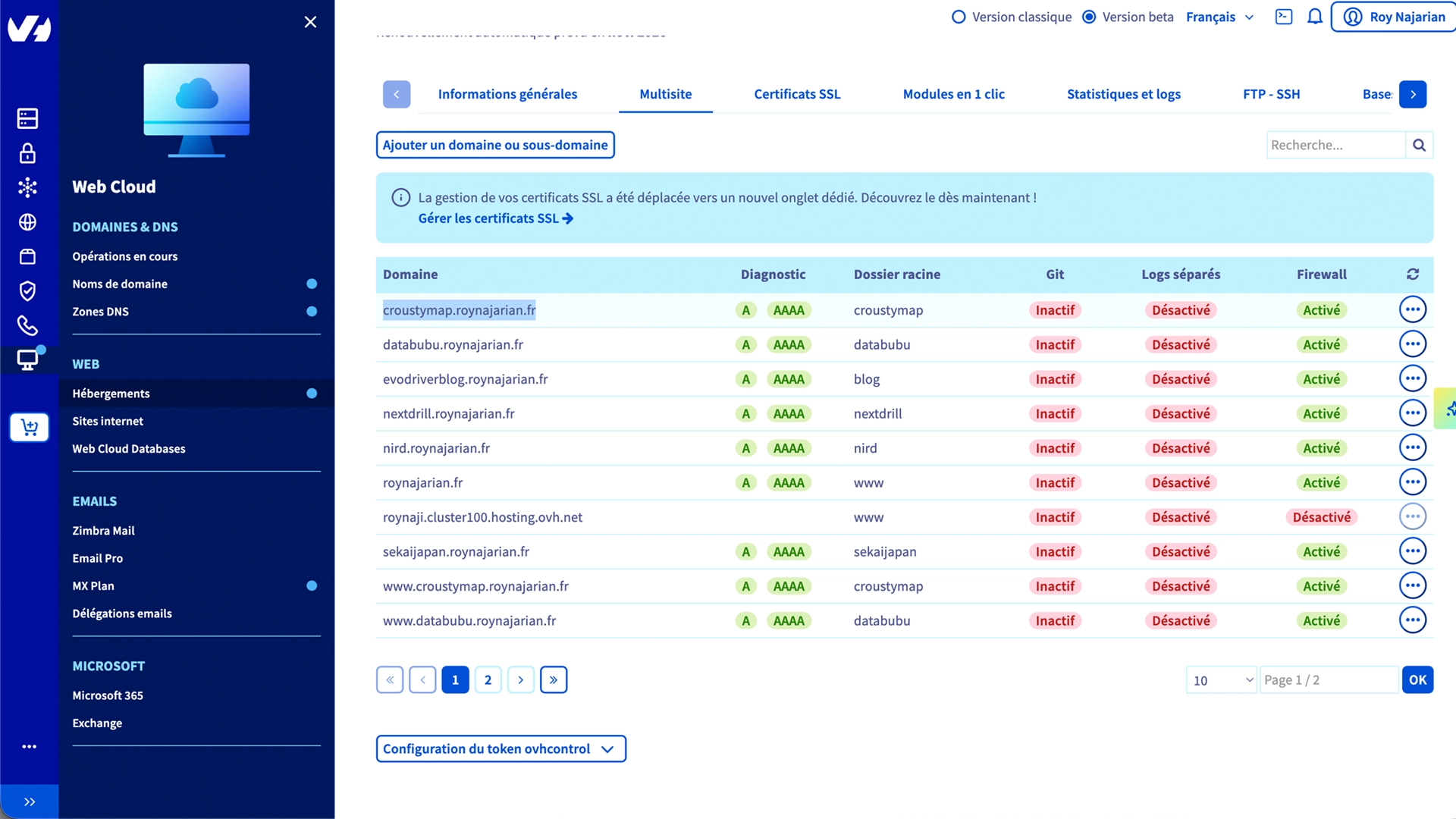Open the rows-per-page dropdown showing 10

[1221, 680]
